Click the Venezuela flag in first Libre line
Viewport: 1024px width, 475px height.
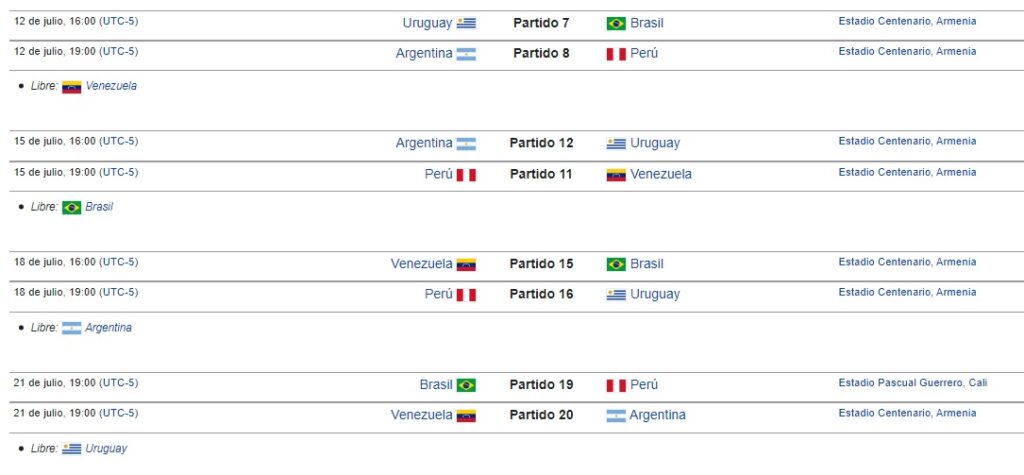click(x=72, y=87)
